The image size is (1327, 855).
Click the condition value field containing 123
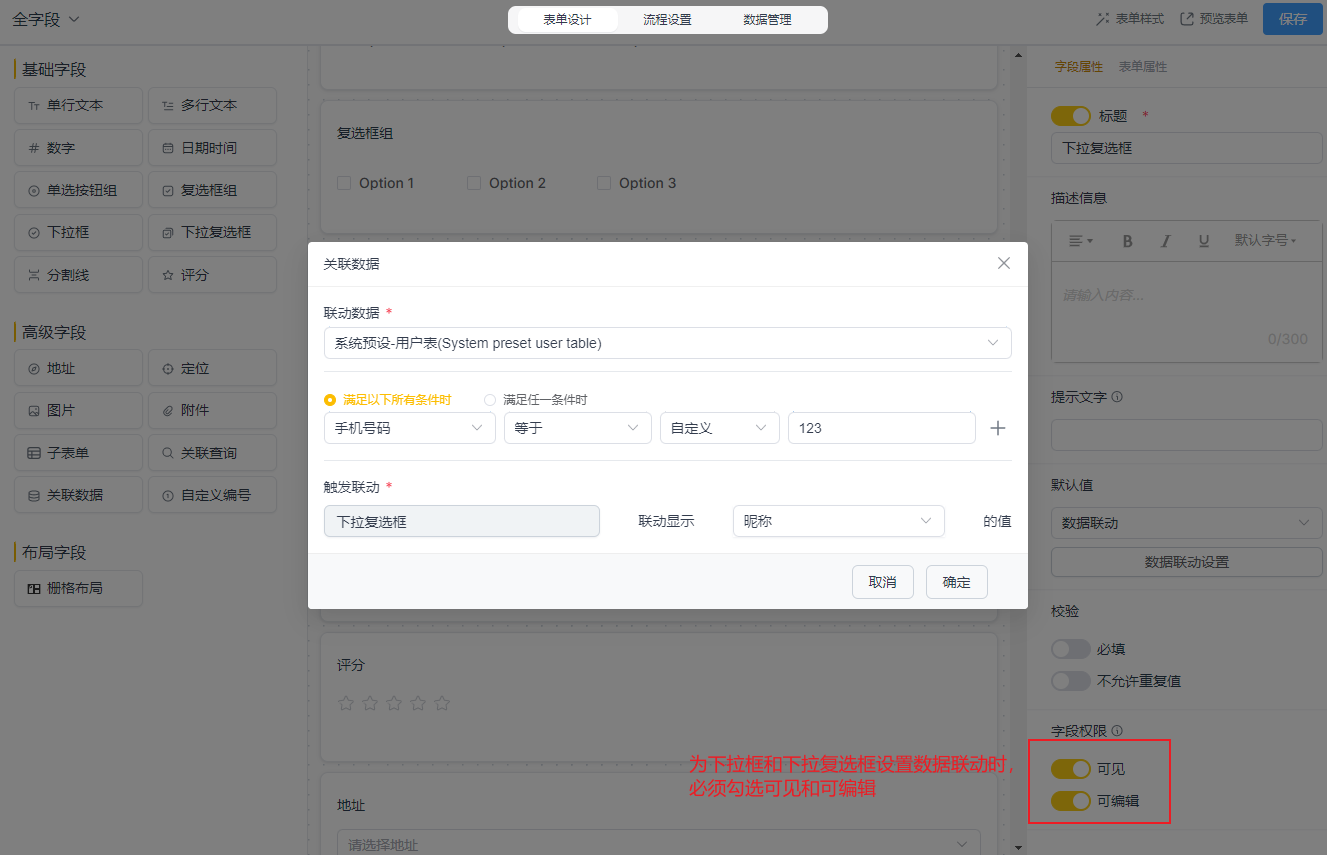click(882, 428)
